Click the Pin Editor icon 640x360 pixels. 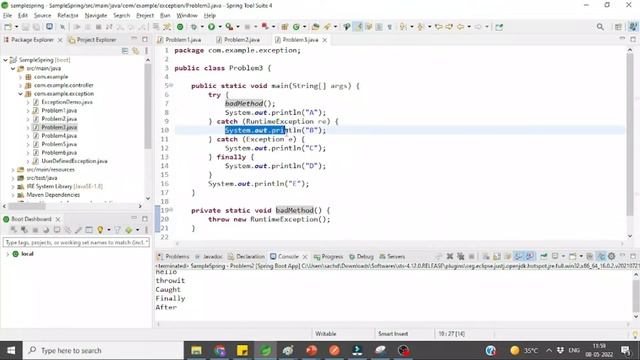point(499,27)
